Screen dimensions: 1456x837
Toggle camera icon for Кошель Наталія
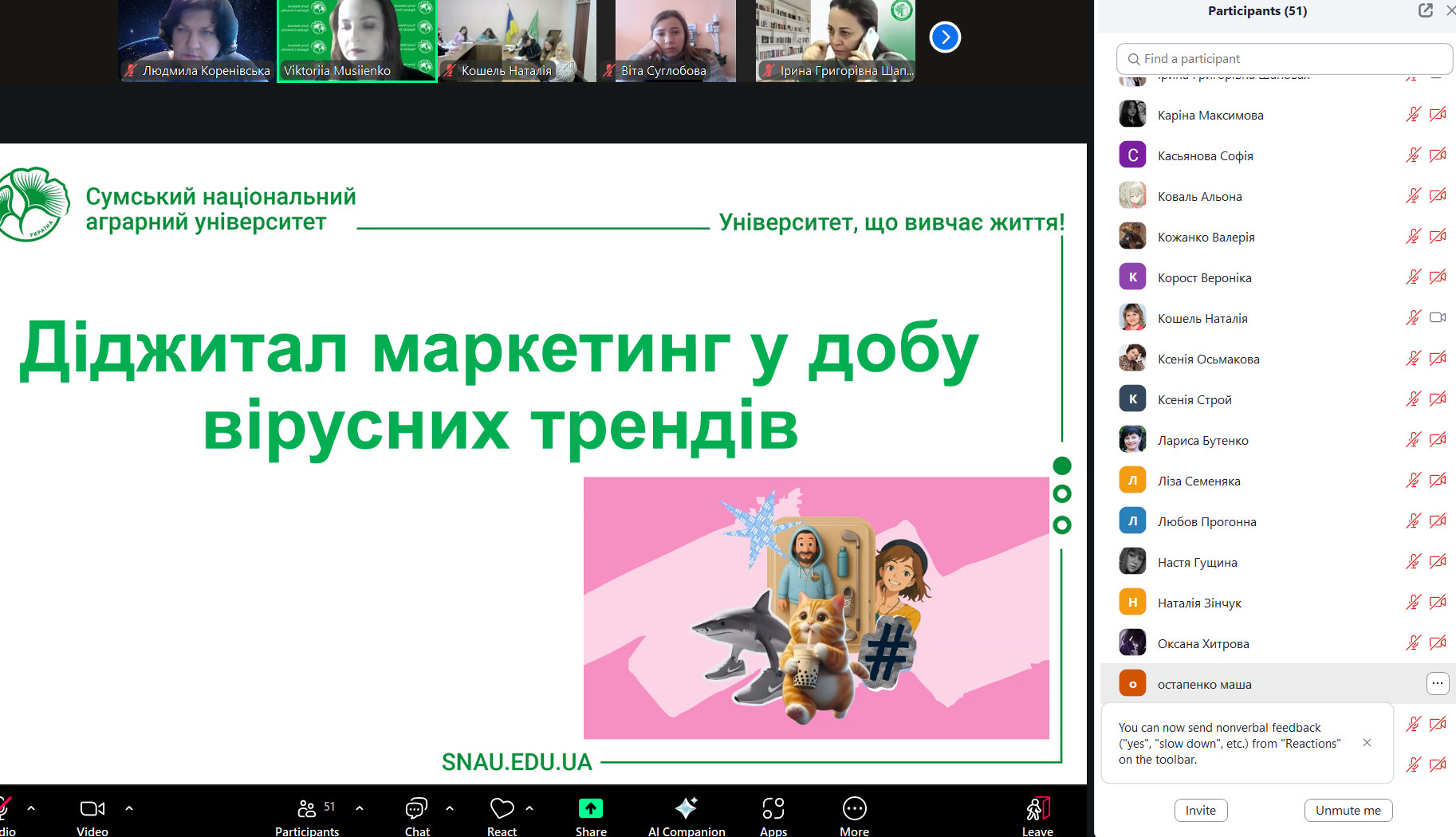click(x=1438, y=318)
